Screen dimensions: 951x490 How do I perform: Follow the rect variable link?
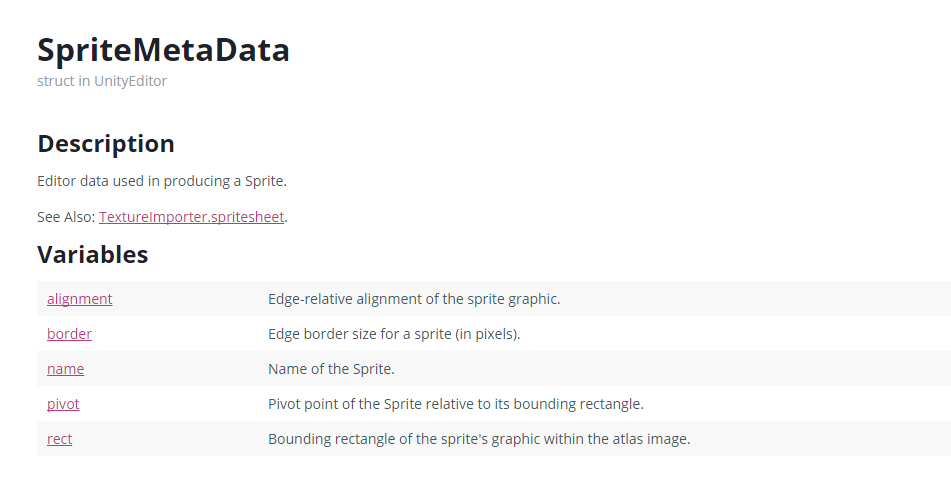pos(59,439)
